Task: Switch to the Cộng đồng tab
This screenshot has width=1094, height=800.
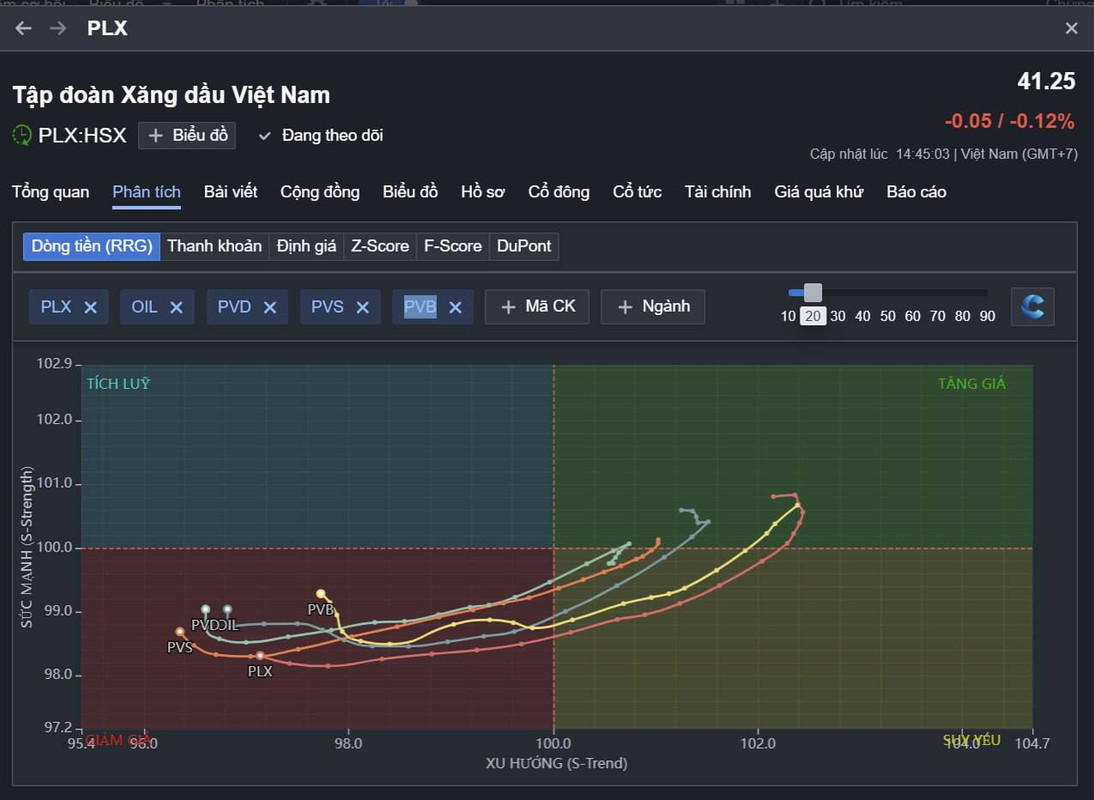Action: point(320,192)
